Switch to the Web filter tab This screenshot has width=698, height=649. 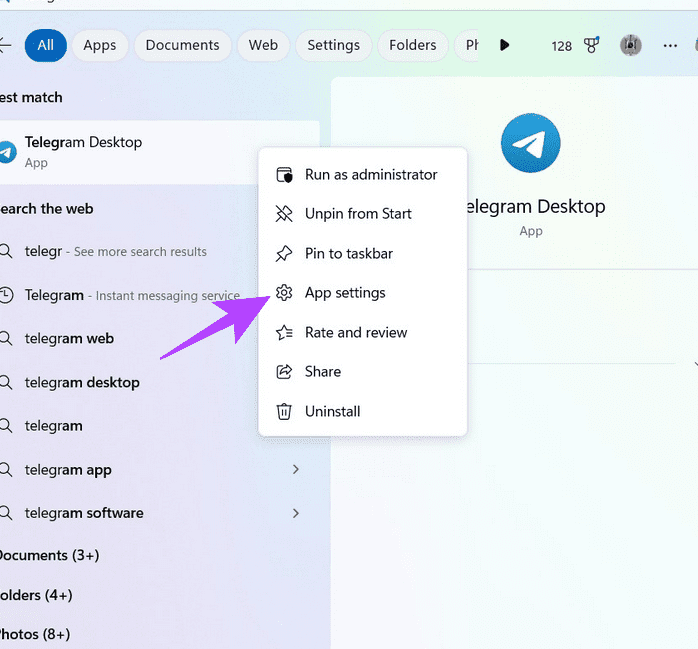coord(263,45)
